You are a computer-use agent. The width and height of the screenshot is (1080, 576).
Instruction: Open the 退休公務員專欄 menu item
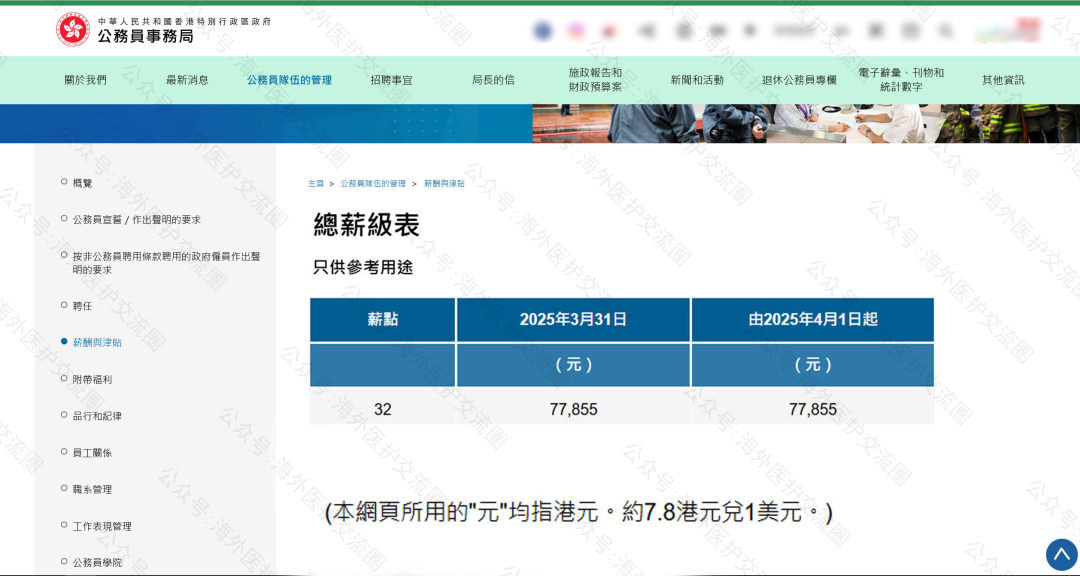click(799, 80)
